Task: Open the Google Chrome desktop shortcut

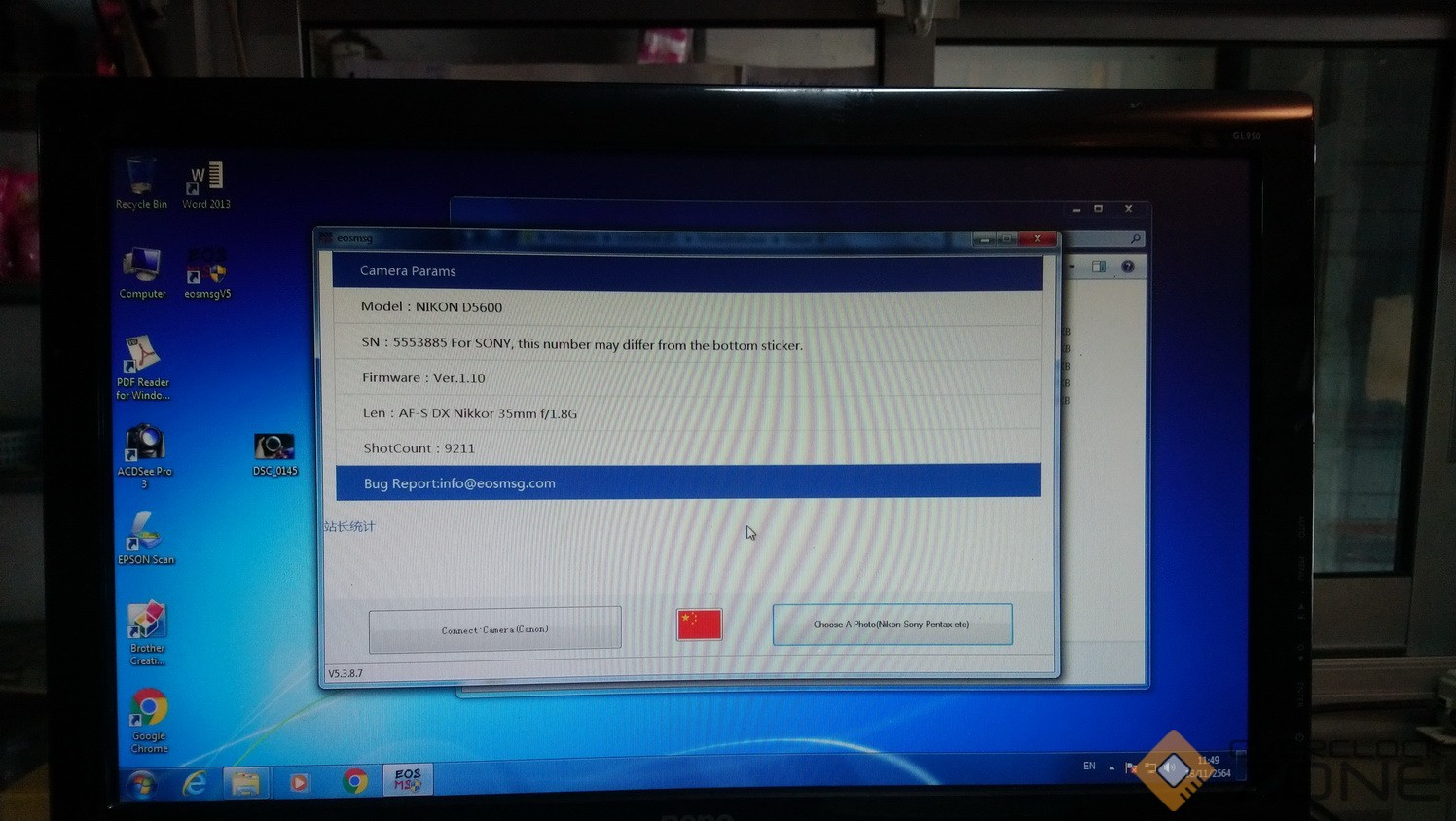Action: [149, 721]
